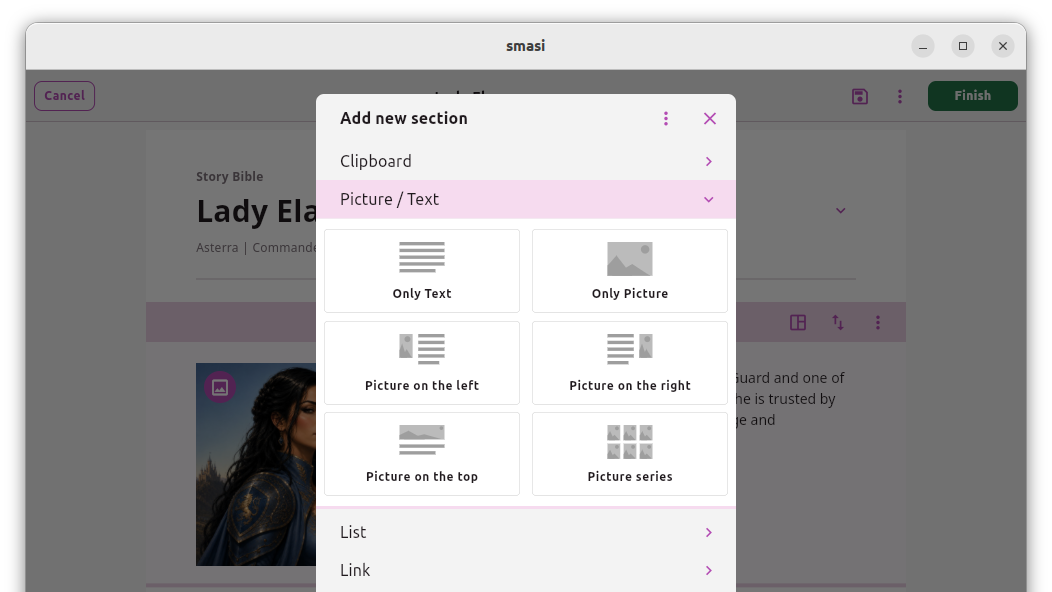Viewport: 1052px width, 592px height.
Task: Select the Picture series layout
Action: click(630, 454)
